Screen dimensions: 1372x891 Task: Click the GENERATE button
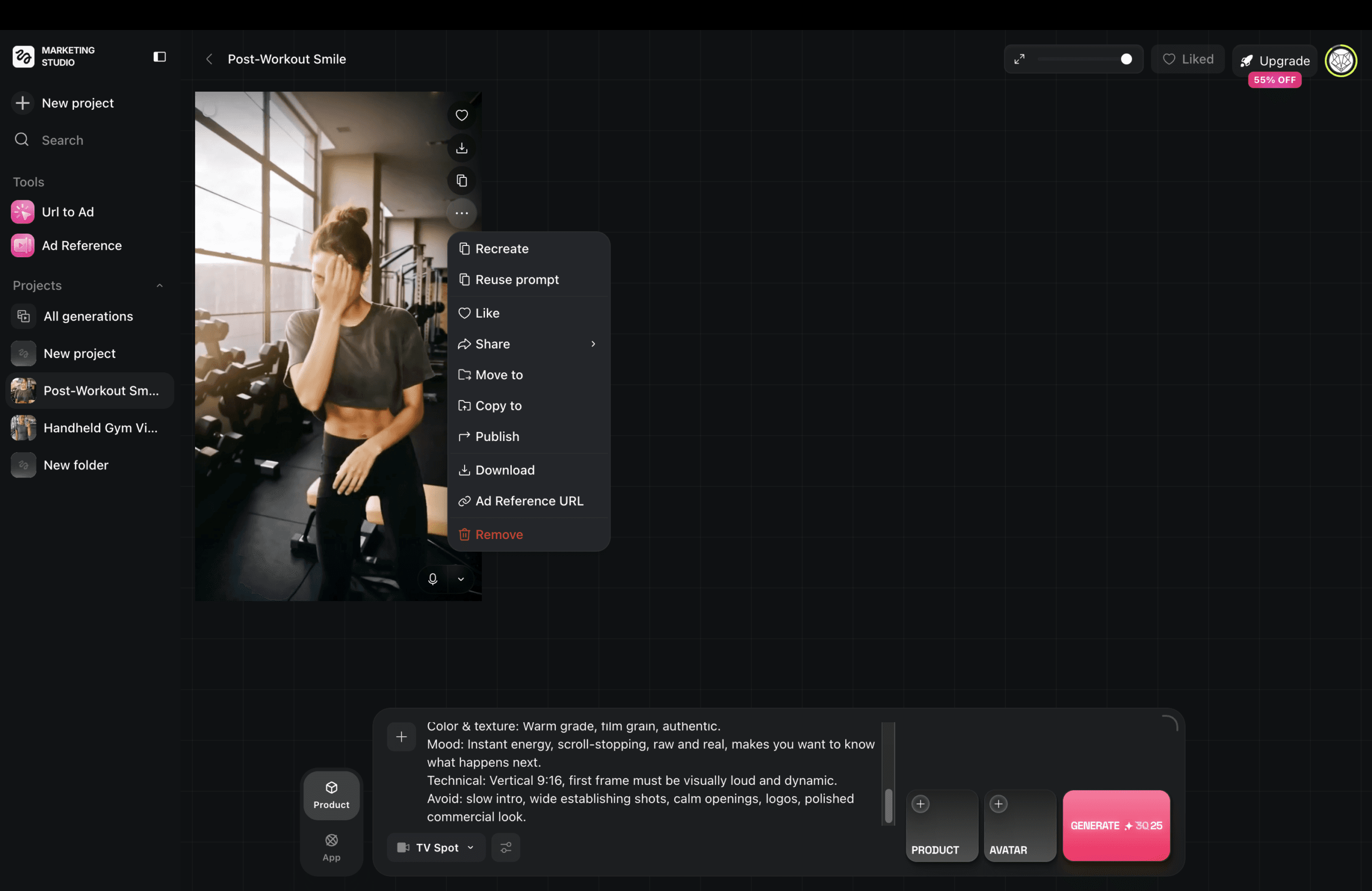click(1116, 825)
